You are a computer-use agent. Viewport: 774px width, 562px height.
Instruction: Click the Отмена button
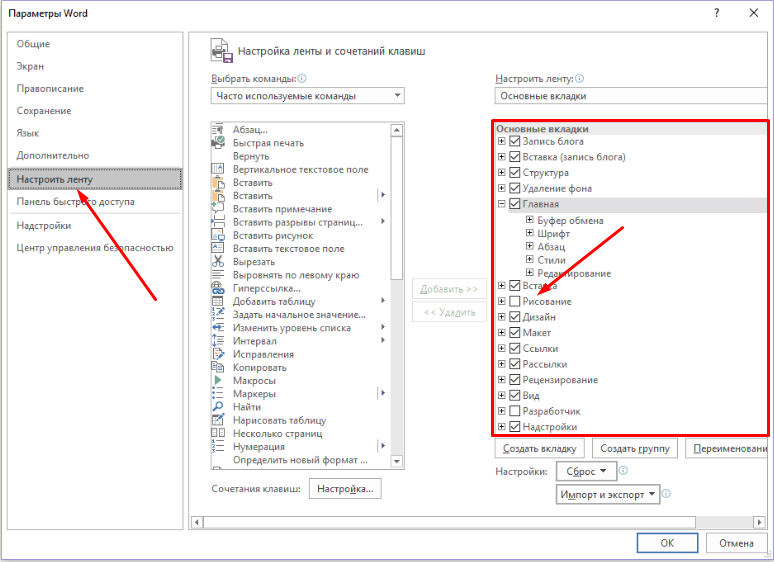(736, 543)
